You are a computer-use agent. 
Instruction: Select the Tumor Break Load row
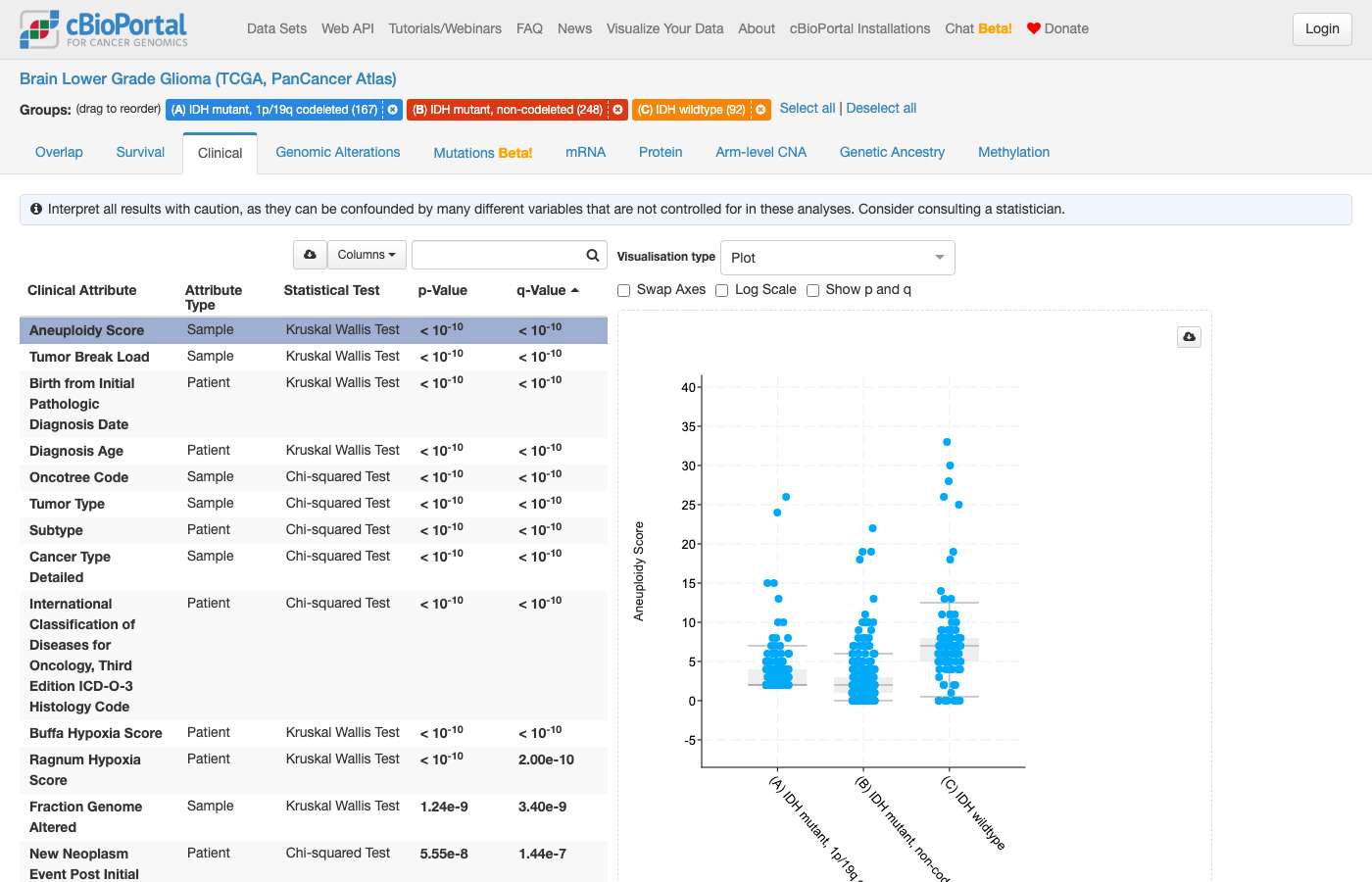click(x=314, y=357)
